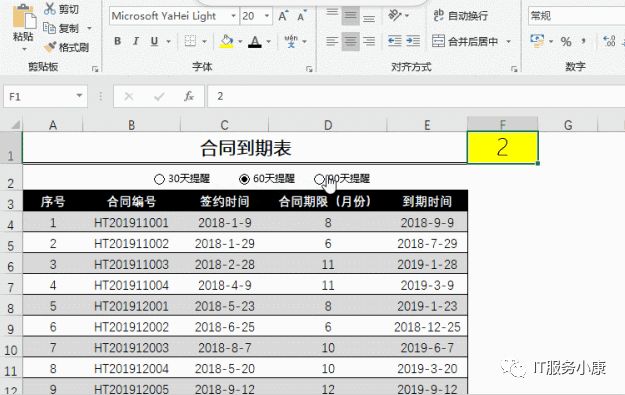625x395 pixels.
Task: Apply the font color A button
Action: pyautogui.click(x=255, y=41)
